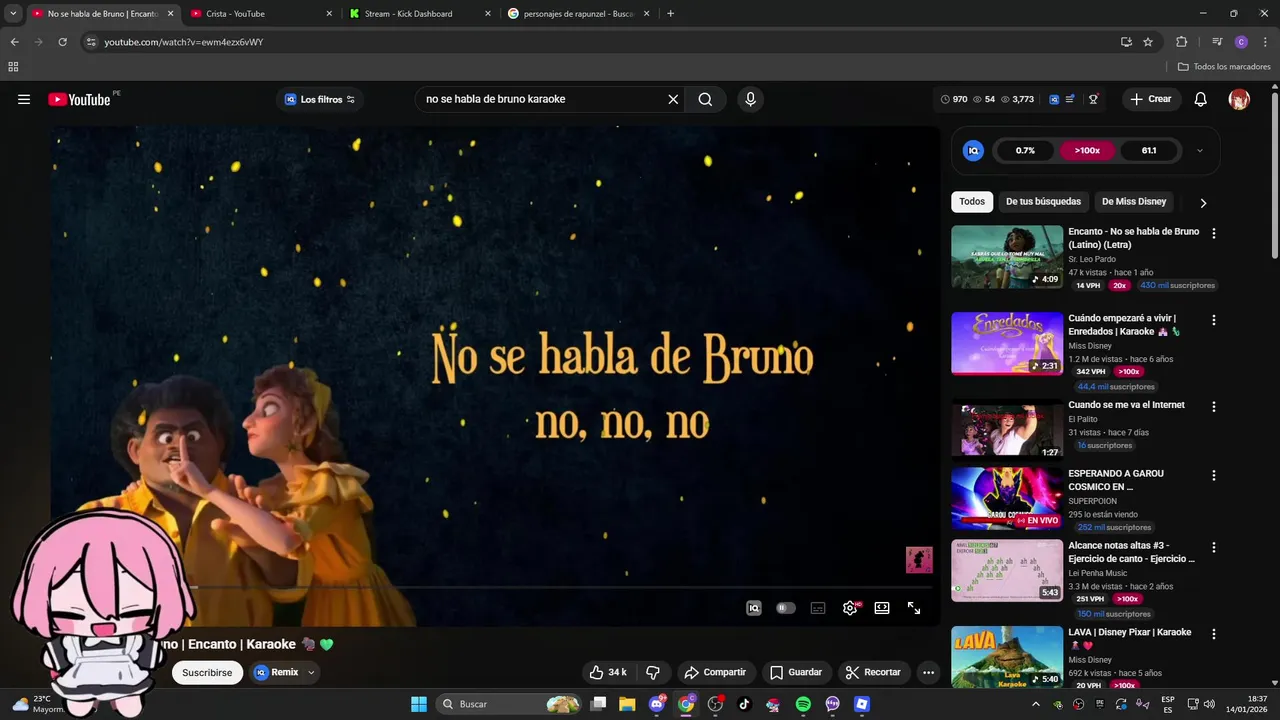The height and width of the screenshot is (720, 1280).
Task: Click the Crear button
Action: (x=1151, y=99)
